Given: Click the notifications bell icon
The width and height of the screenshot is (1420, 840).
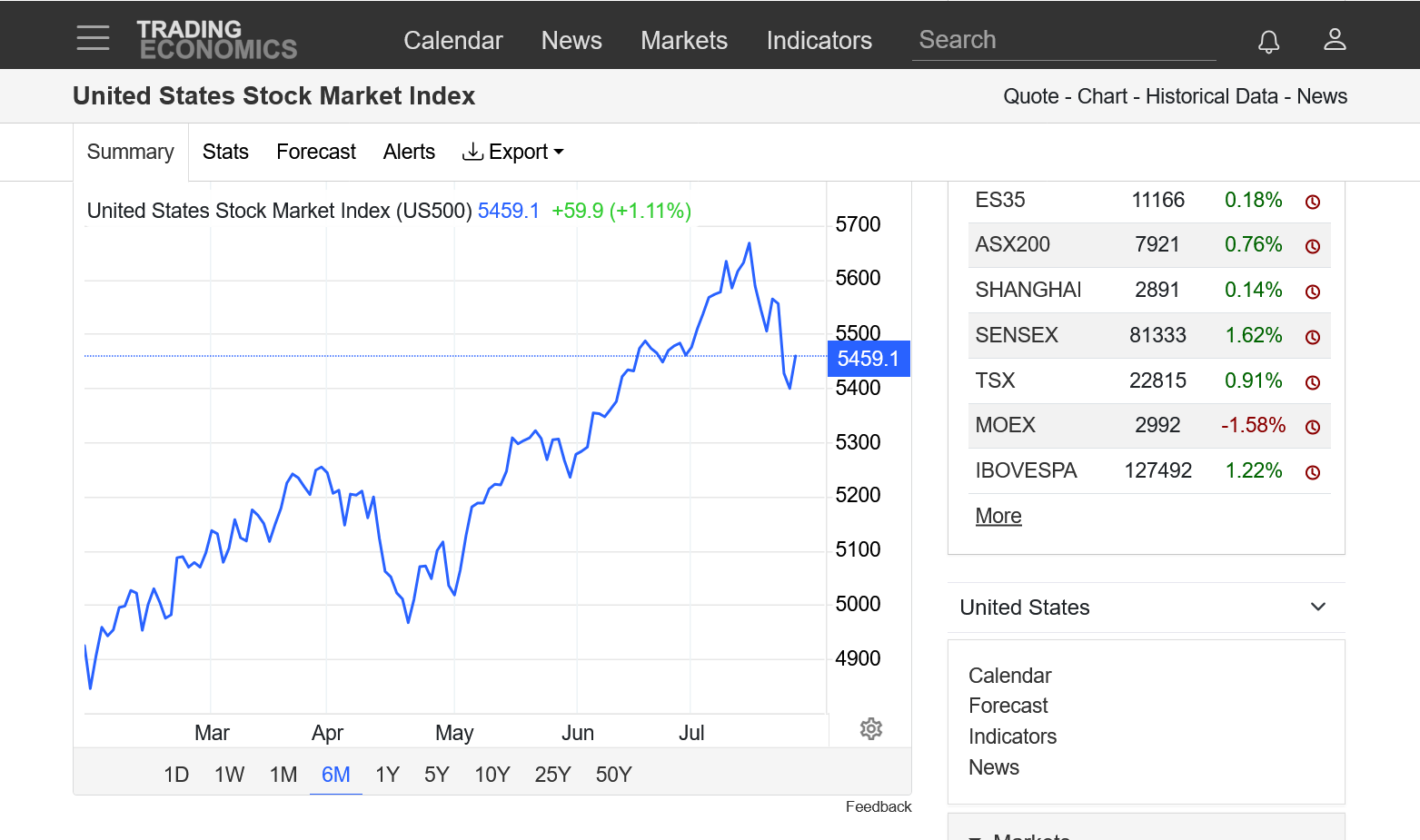Looking at the screenshot, I should point(1268,41).
